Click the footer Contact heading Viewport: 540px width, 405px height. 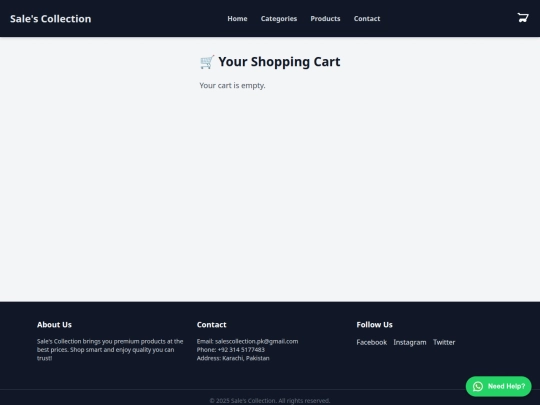(211, 325)
